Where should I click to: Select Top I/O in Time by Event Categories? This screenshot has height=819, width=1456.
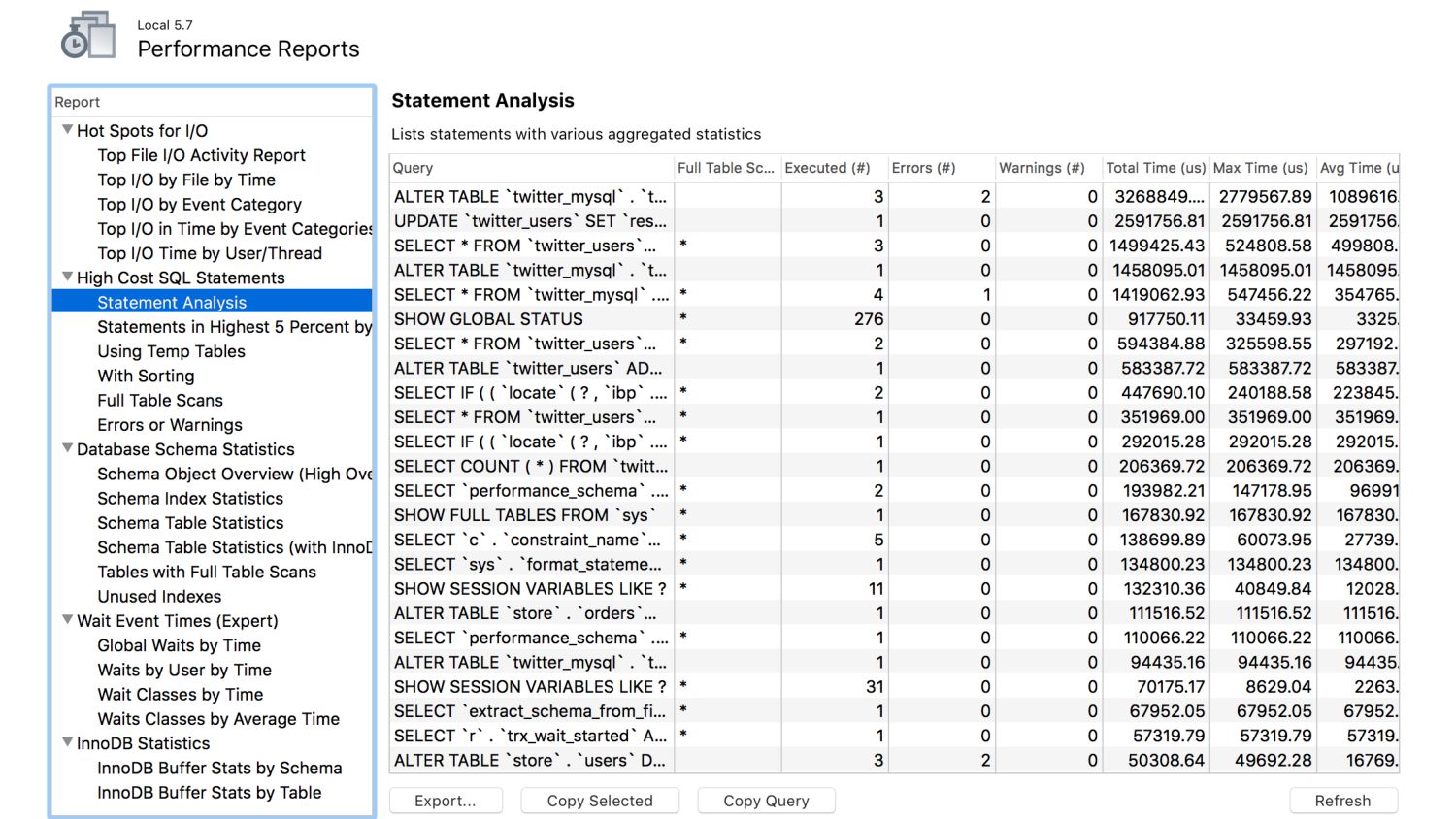pos(235,229)
